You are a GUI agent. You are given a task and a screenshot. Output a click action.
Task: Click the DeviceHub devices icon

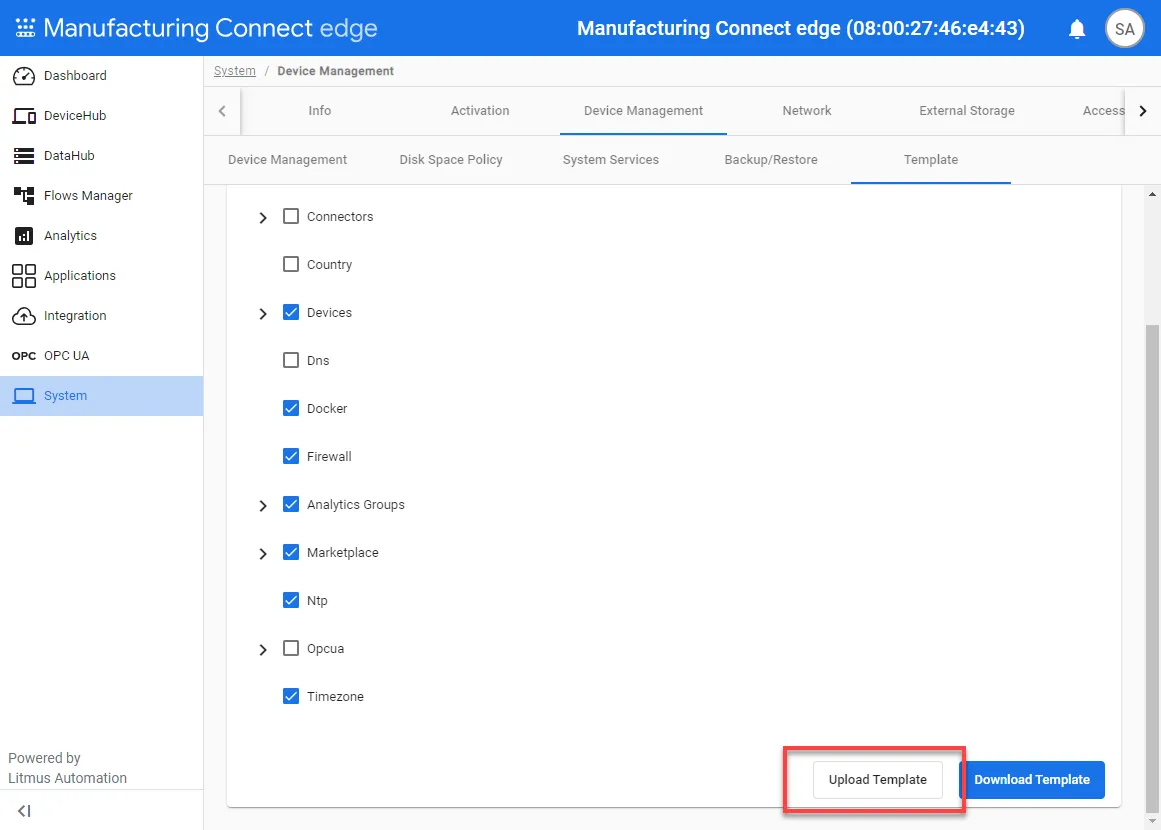tap(24, 116)
